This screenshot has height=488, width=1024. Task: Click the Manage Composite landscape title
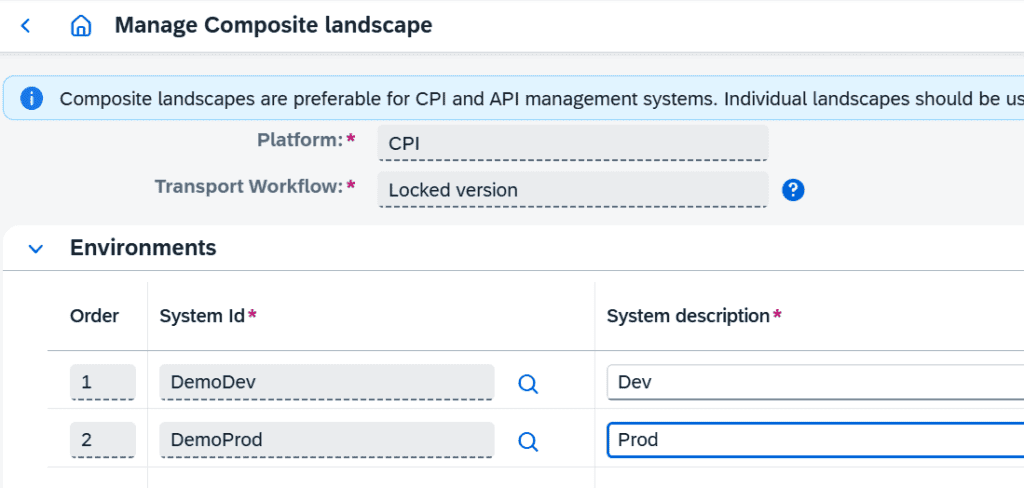coord(273,25)
